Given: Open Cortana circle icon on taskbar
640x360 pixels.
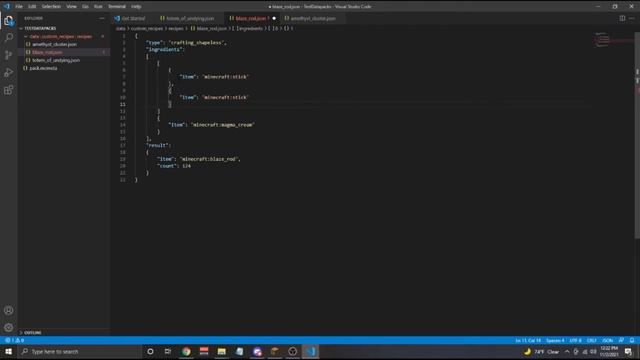Looking at the screenshot, I should [x=150, y=351].
